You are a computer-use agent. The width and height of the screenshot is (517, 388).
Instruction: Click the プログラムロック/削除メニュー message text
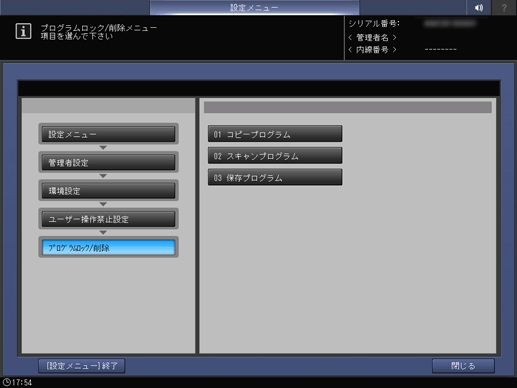tap(99, 28)
